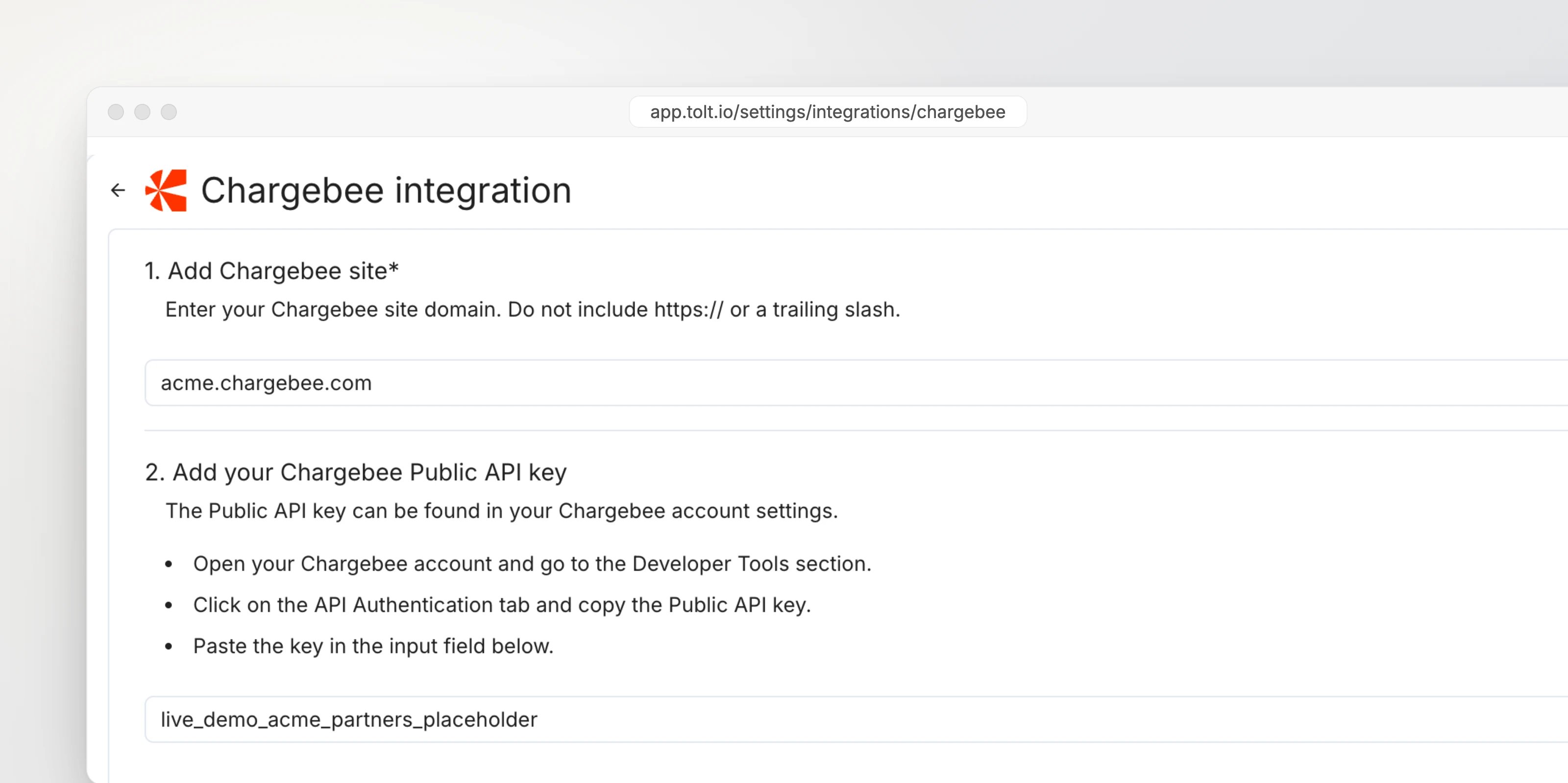This screenshot has height=783, width=1568.
Task: Click the first gray window control dot
Action: click(x=116, y=112)
